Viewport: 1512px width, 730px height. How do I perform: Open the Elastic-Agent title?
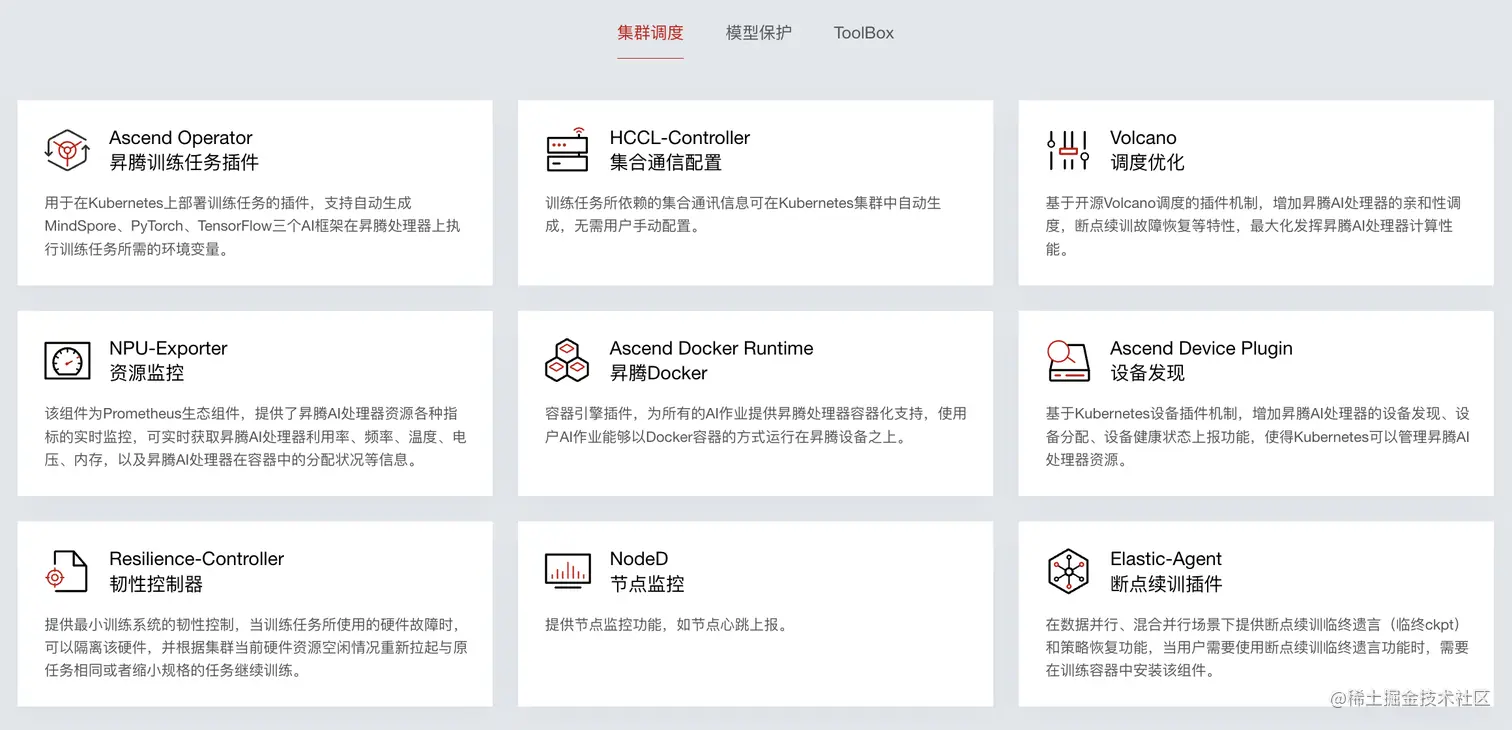(x=1166, y=559)
